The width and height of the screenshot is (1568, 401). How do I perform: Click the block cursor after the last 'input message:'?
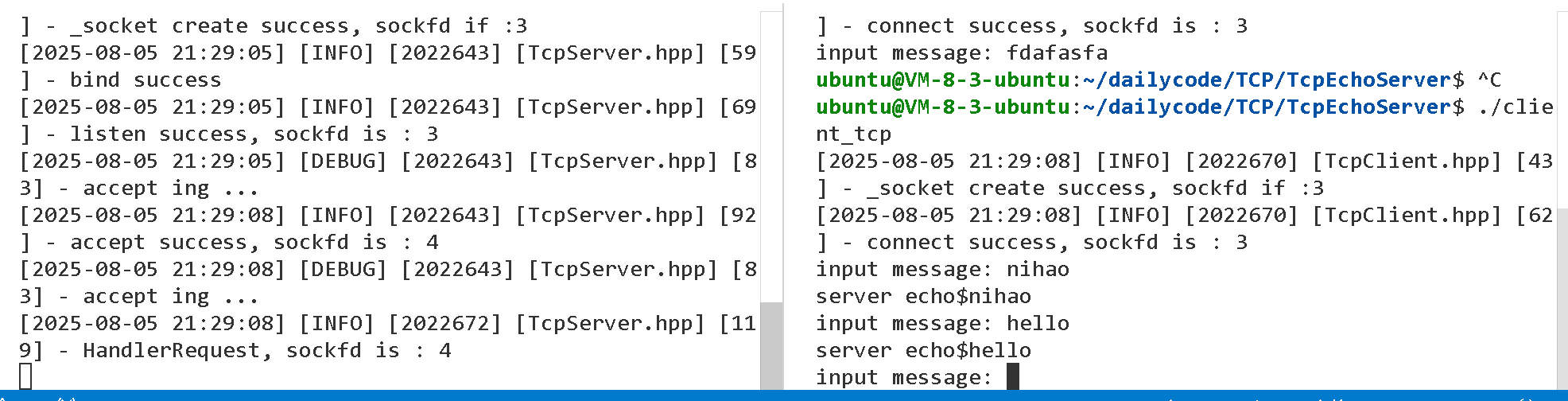(1012, 376)
